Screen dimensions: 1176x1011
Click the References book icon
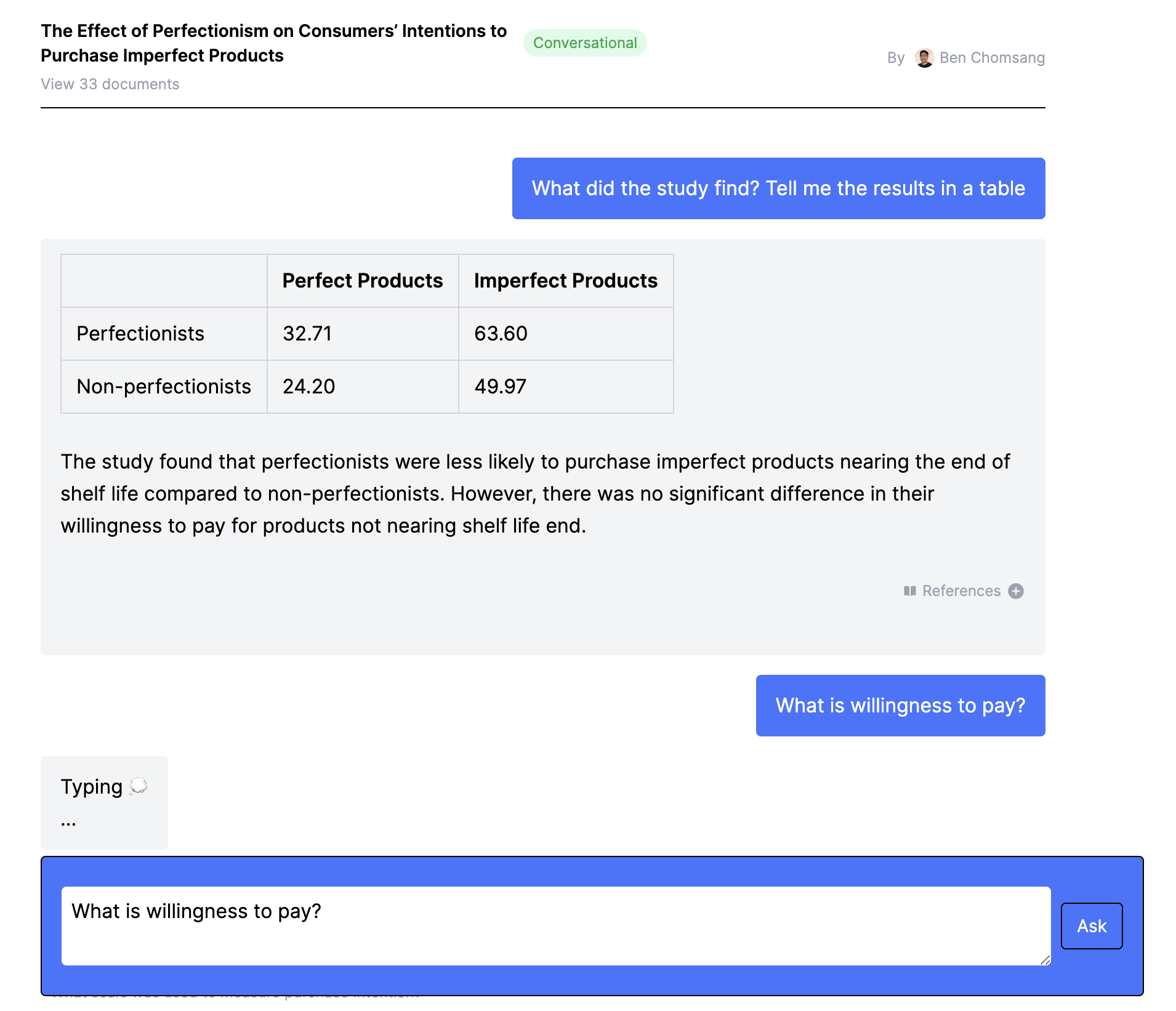click(910, 591)
